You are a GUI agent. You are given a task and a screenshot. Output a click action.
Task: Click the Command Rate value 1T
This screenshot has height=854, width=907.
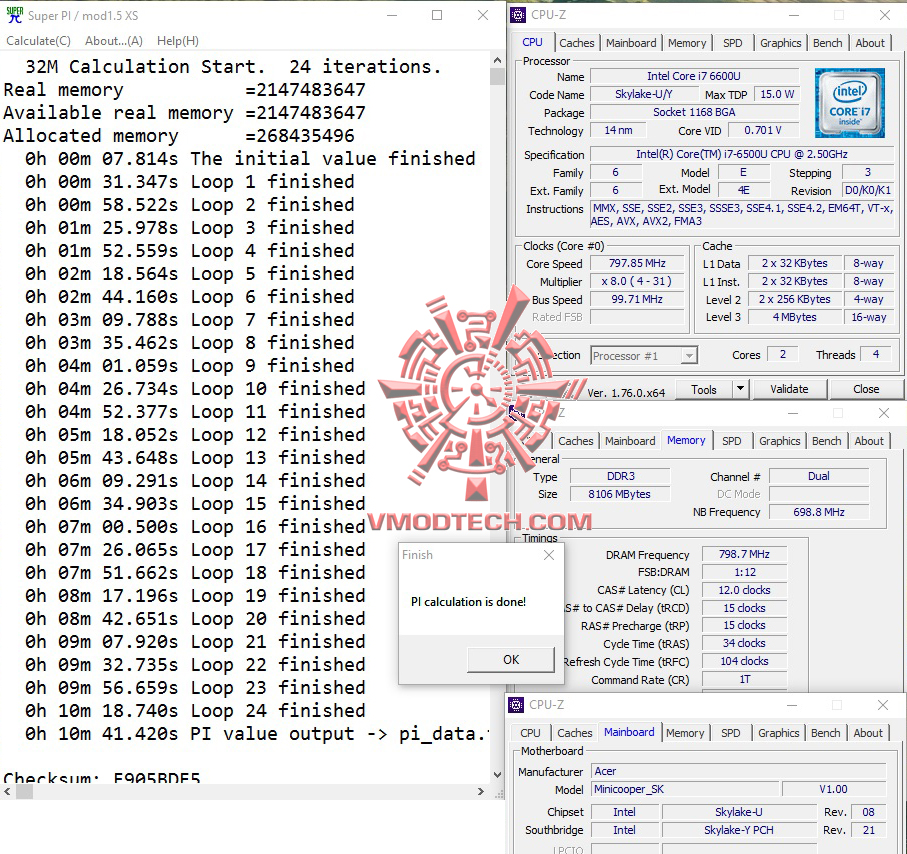point(744,679)
